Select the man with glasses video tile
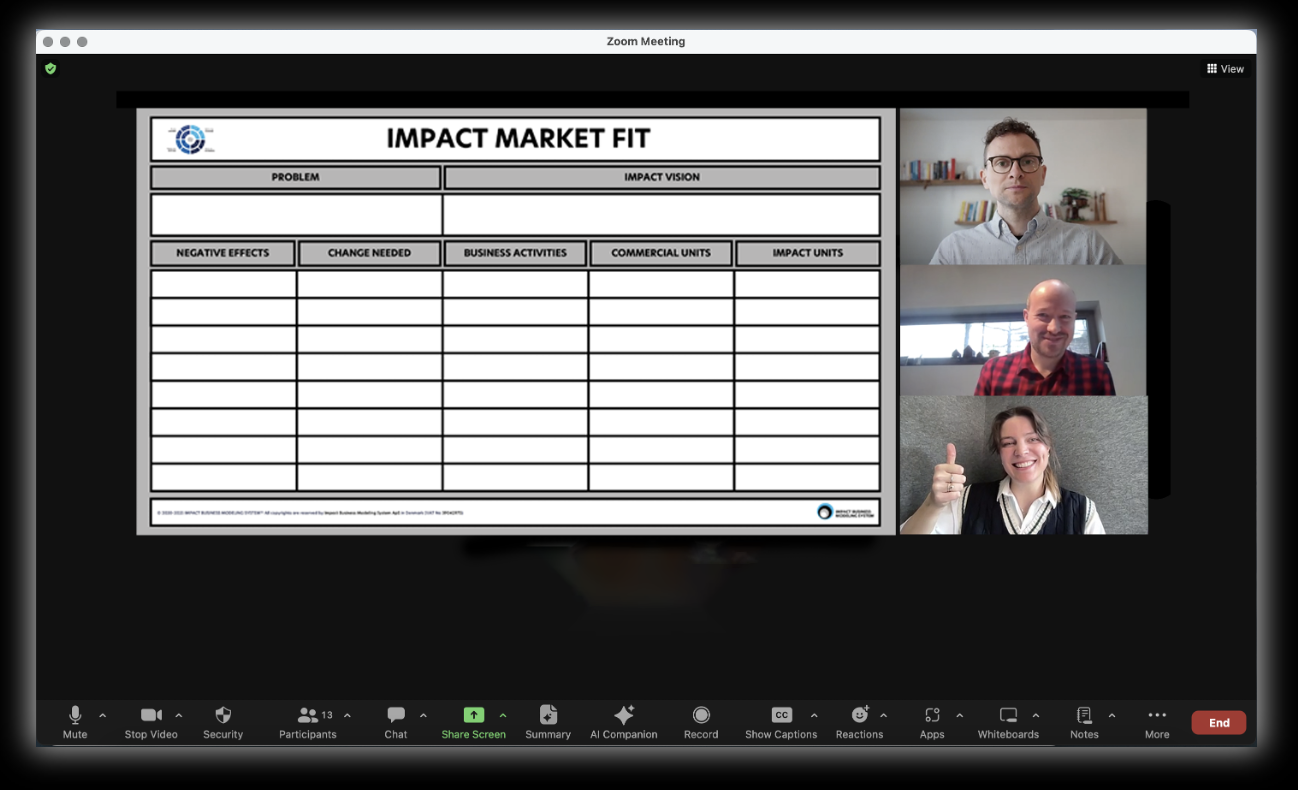 [1023, 186]
